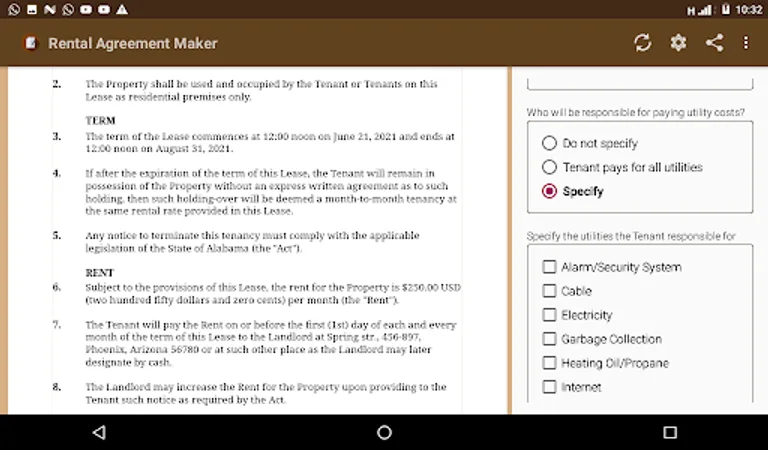Tap clause 7 with Phoenix, Arizona address
768x450 pixels.
(x=270, y=343)
